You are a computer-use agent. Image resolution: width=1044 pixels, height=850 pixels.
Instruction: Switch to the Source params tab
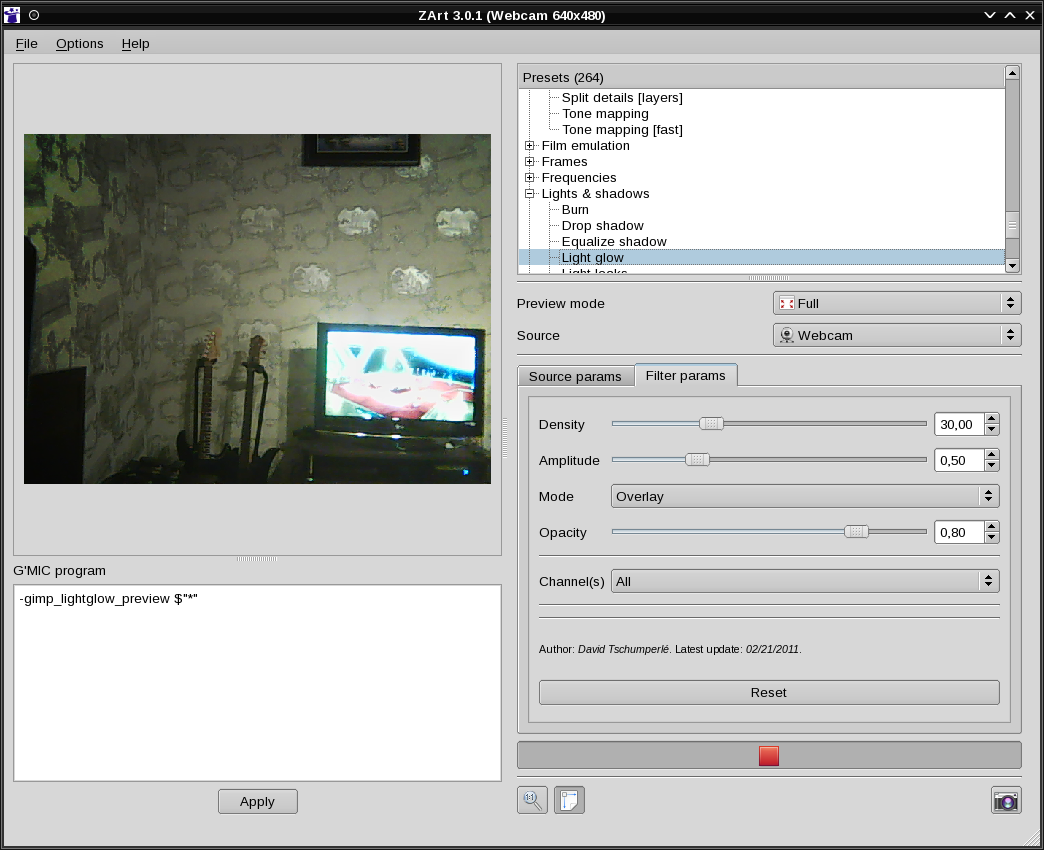tap(575, 376)
